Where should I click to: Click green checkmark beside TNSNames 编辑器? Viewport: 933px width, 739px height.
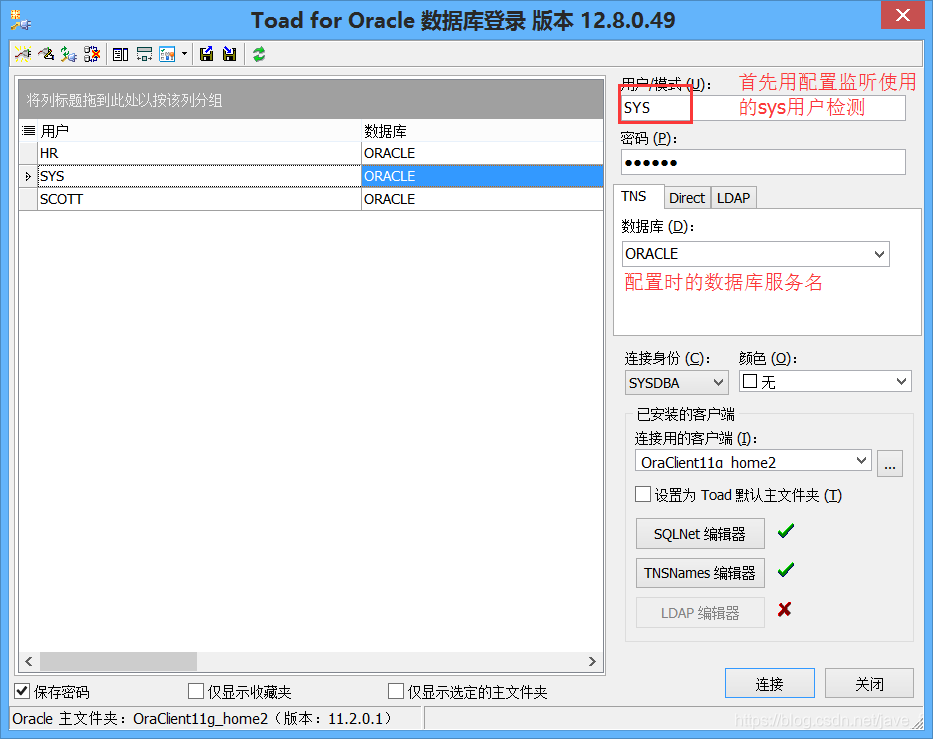pos(785,570)
